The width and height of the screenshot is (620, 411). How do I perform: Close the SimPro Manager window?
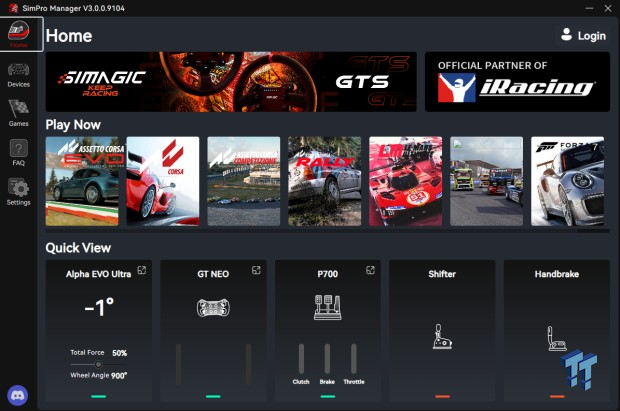click(608, 8)
